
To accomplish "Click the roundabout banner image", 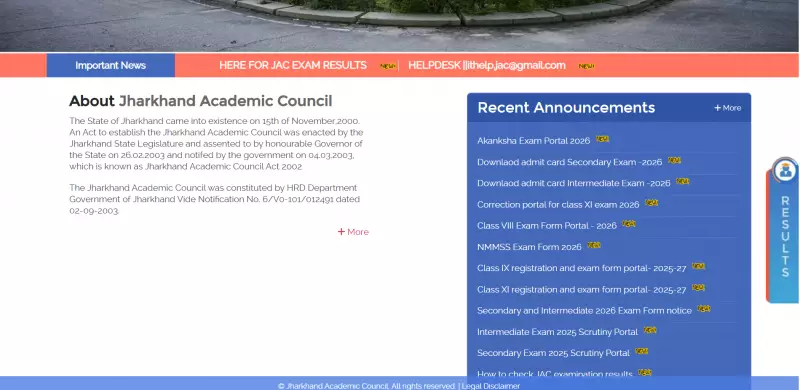I will pyautogui.click(x=399, y=26).
